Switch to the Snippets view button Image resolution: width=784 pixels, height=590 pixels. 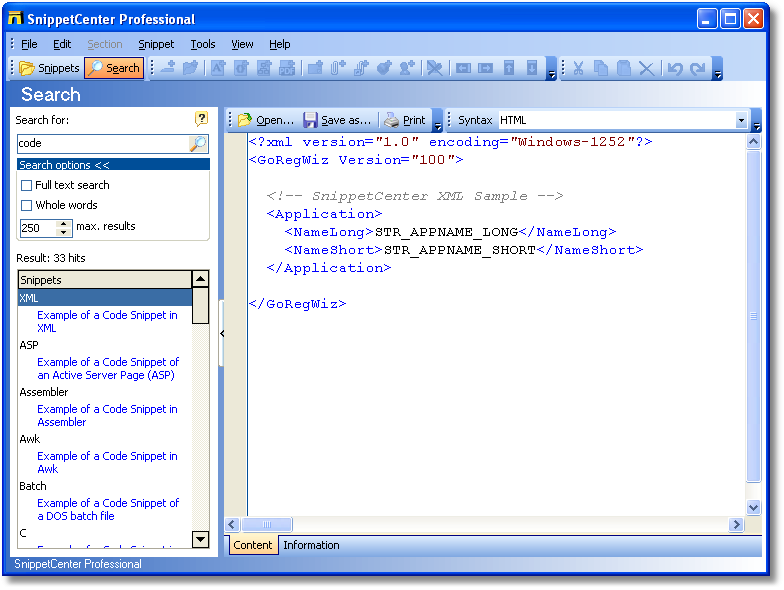click(49, 68)
